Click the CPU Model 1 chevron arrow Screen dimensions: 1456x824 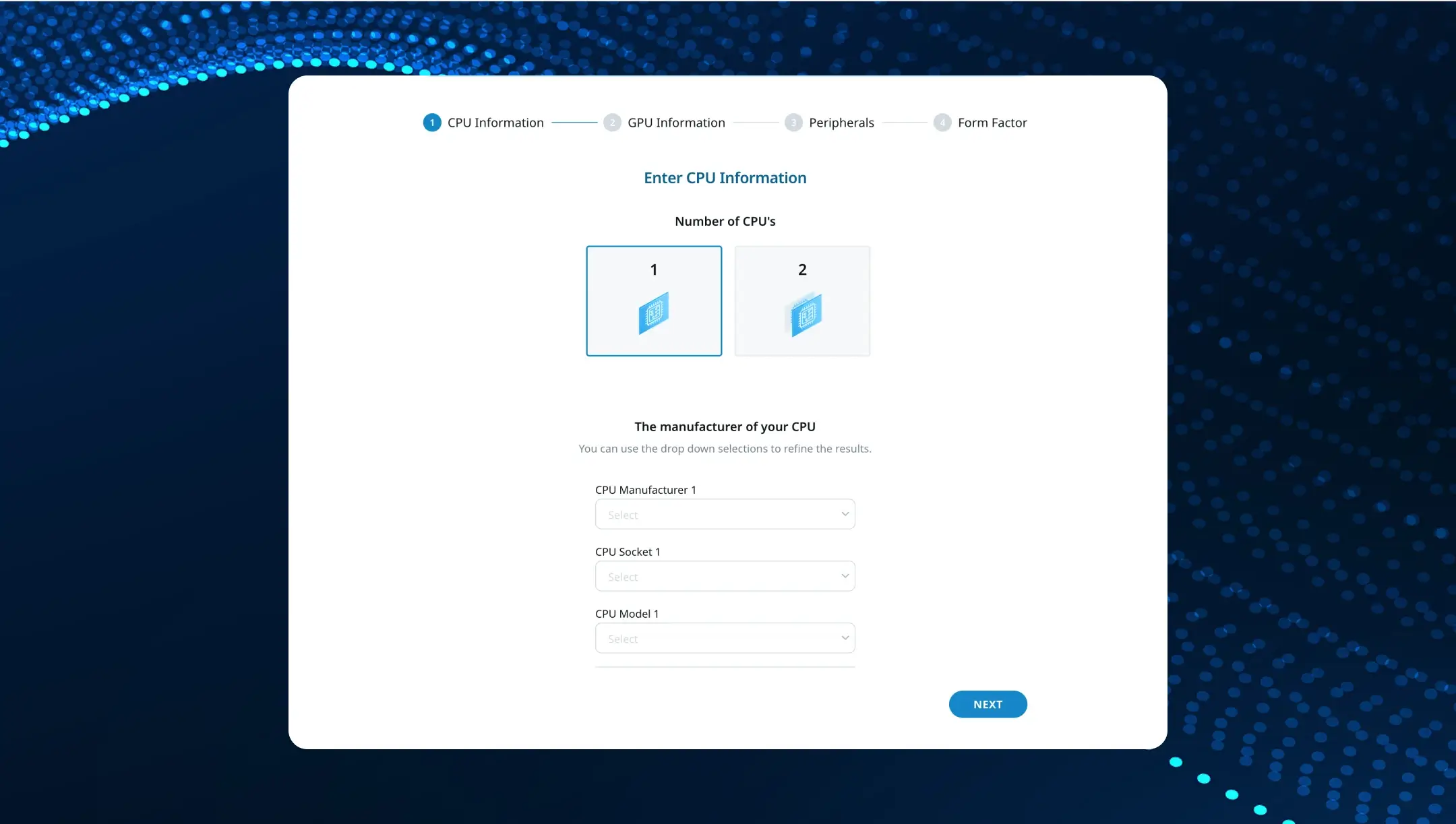coord(845,638)
